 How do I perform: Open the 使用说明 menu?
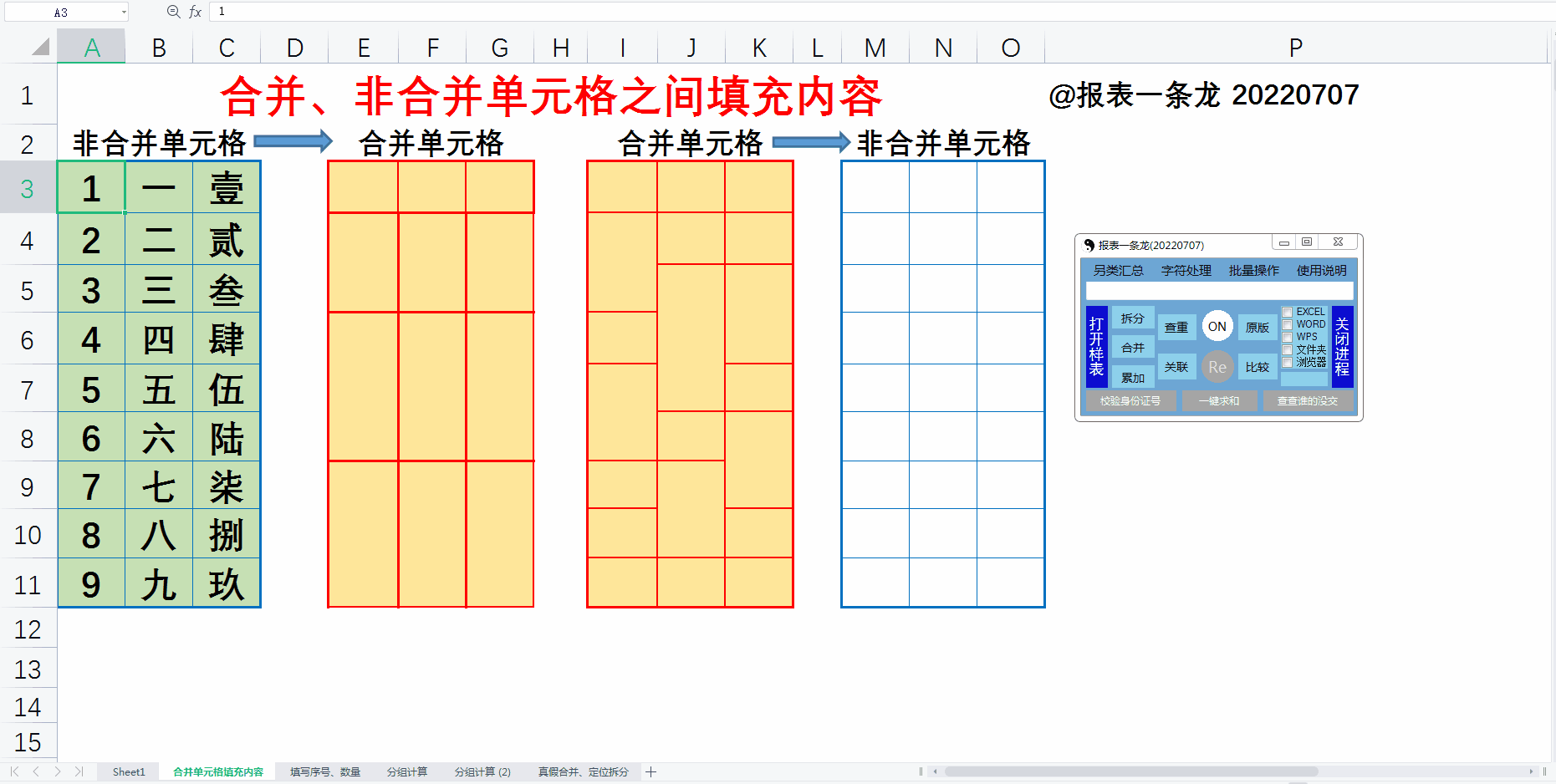(x=1321, y=271)
